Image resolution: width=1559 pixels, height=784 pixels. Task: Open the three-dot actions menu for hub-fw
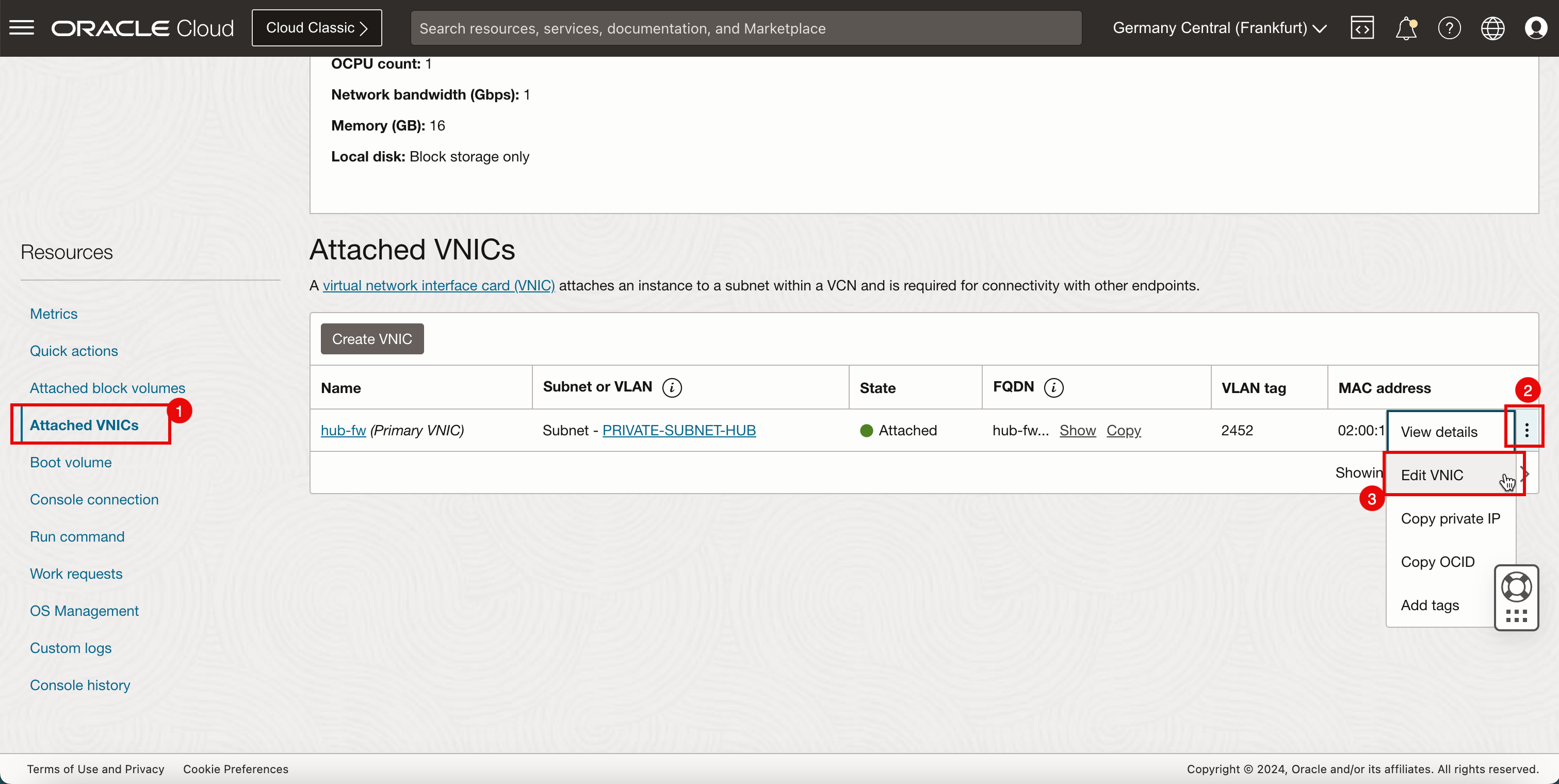coord(1526,430)
